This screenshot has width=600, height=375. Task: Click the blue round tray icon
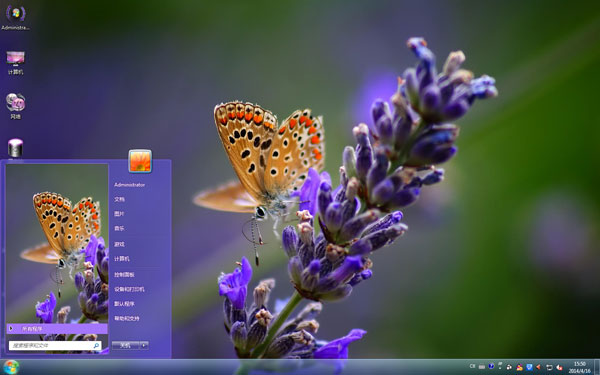(x=491, y=366)
